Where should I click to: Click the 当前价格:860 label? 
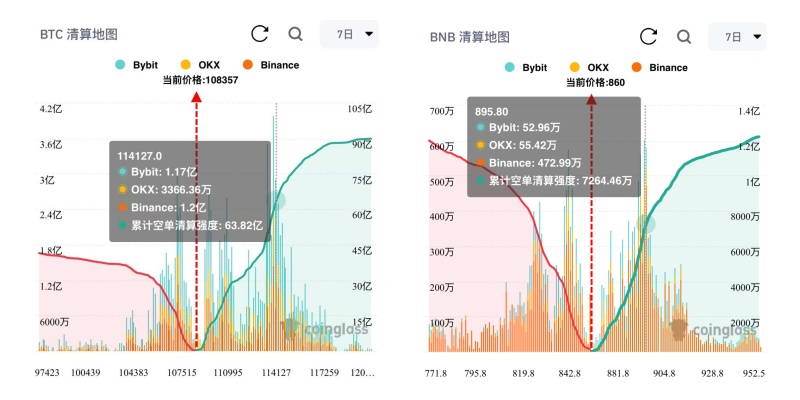[595, 83]
